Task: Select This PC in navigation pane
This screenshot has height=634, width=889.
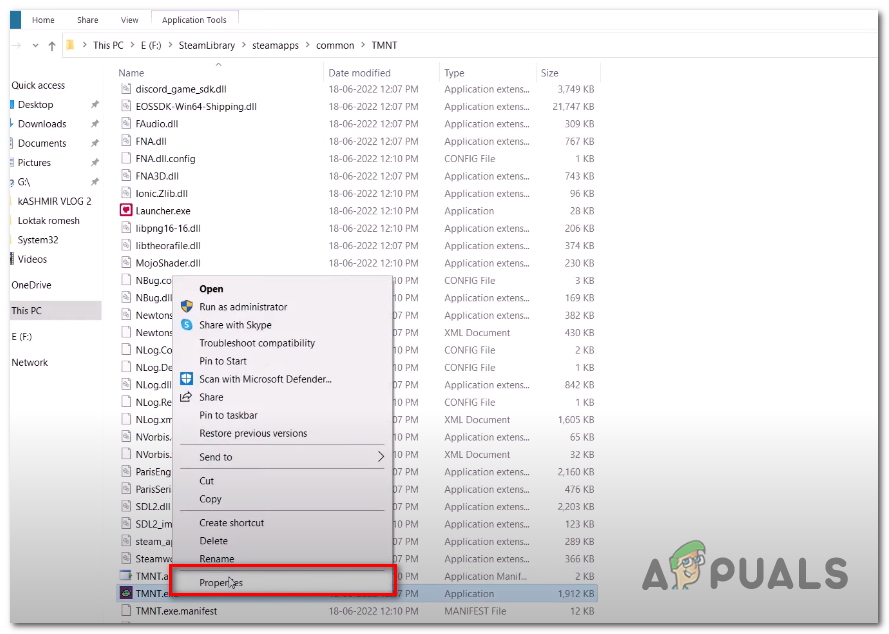Action: click(56, 311)
